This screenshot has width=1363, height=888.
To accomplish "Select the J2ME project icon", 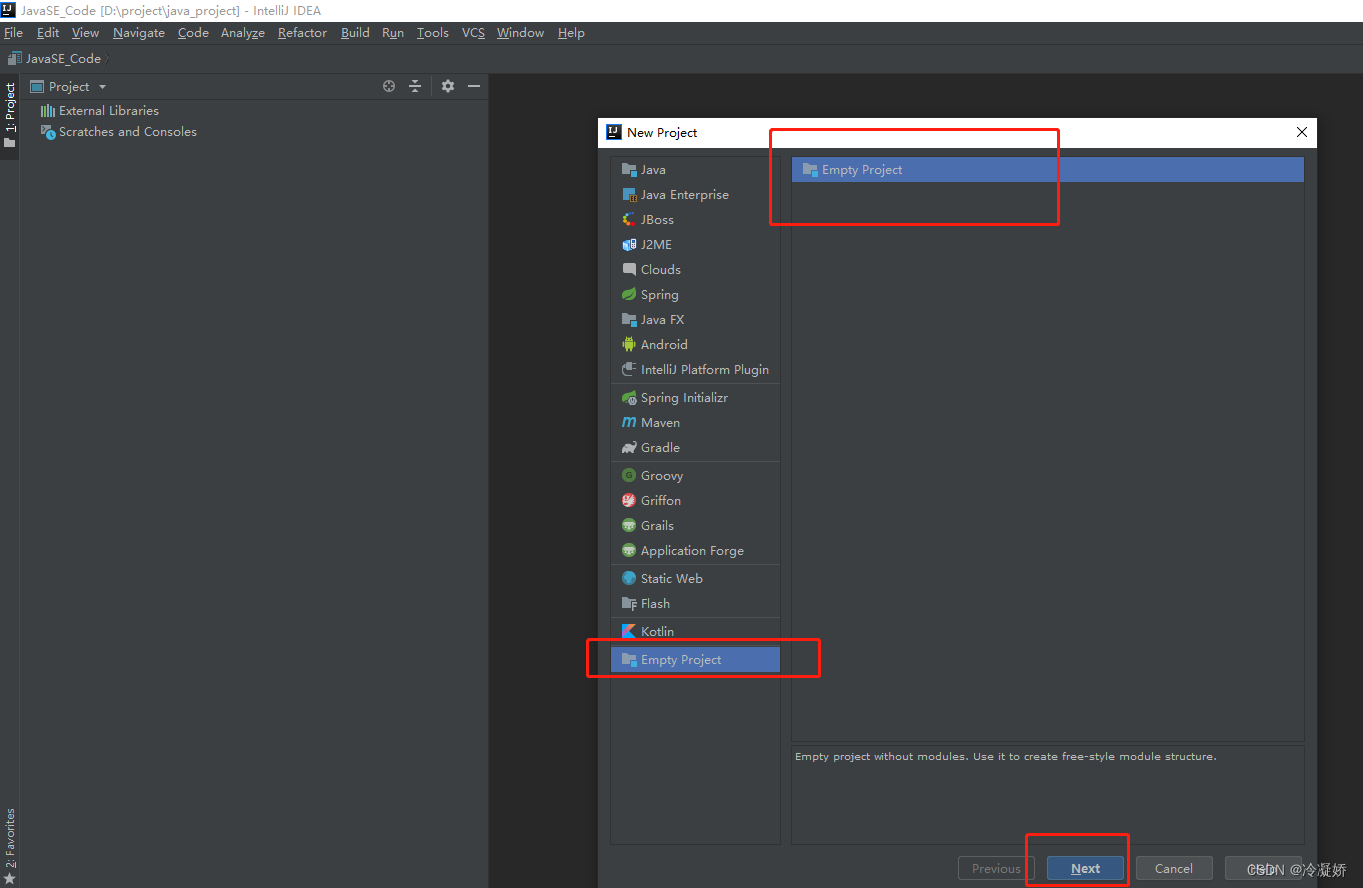I will pos(629,245).
